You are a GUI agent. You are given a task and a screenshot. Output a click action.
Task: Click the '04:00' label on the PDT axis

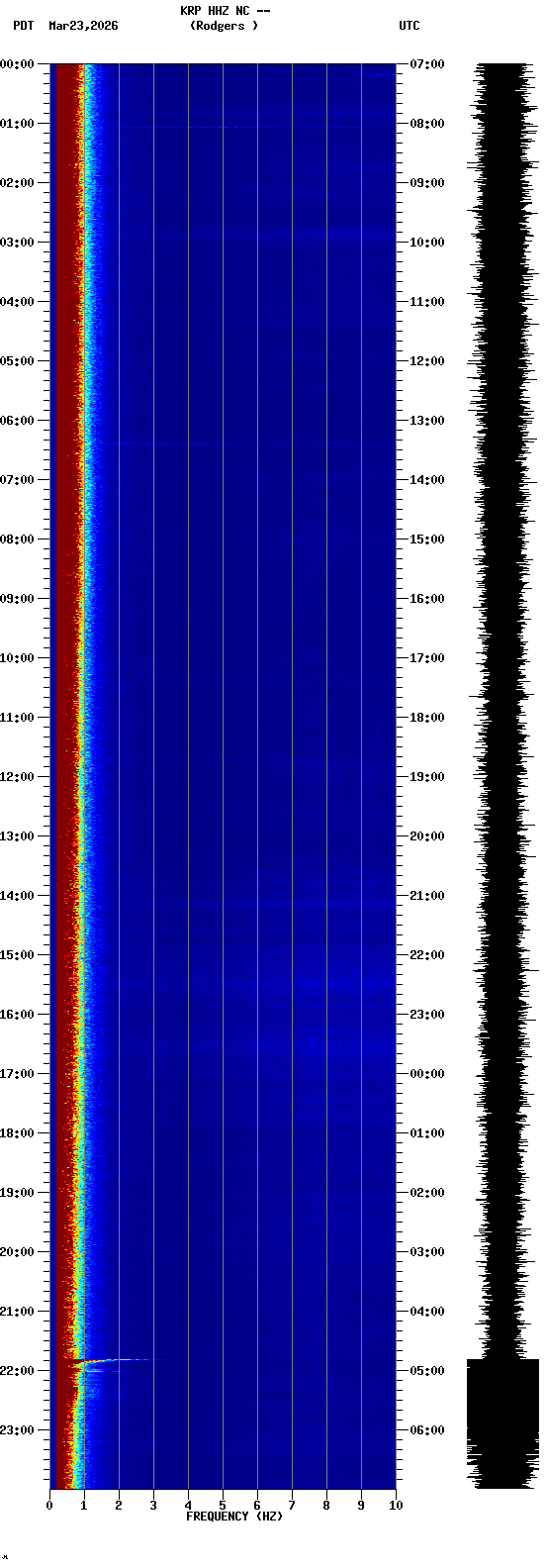17,302
